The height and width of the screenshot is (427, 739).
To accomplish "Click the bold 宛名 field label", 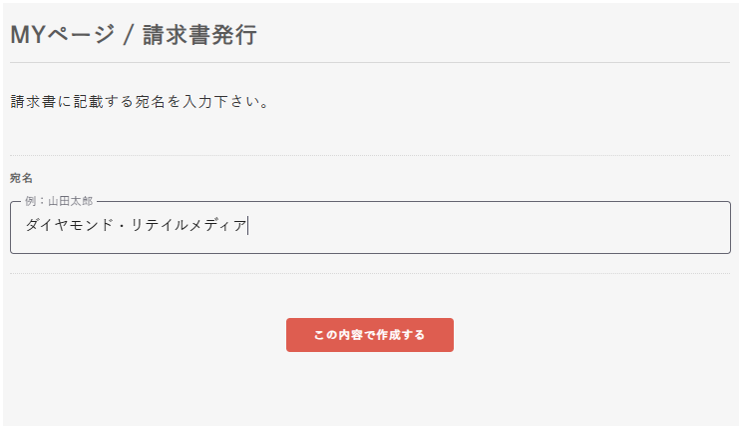I will 21,178.
